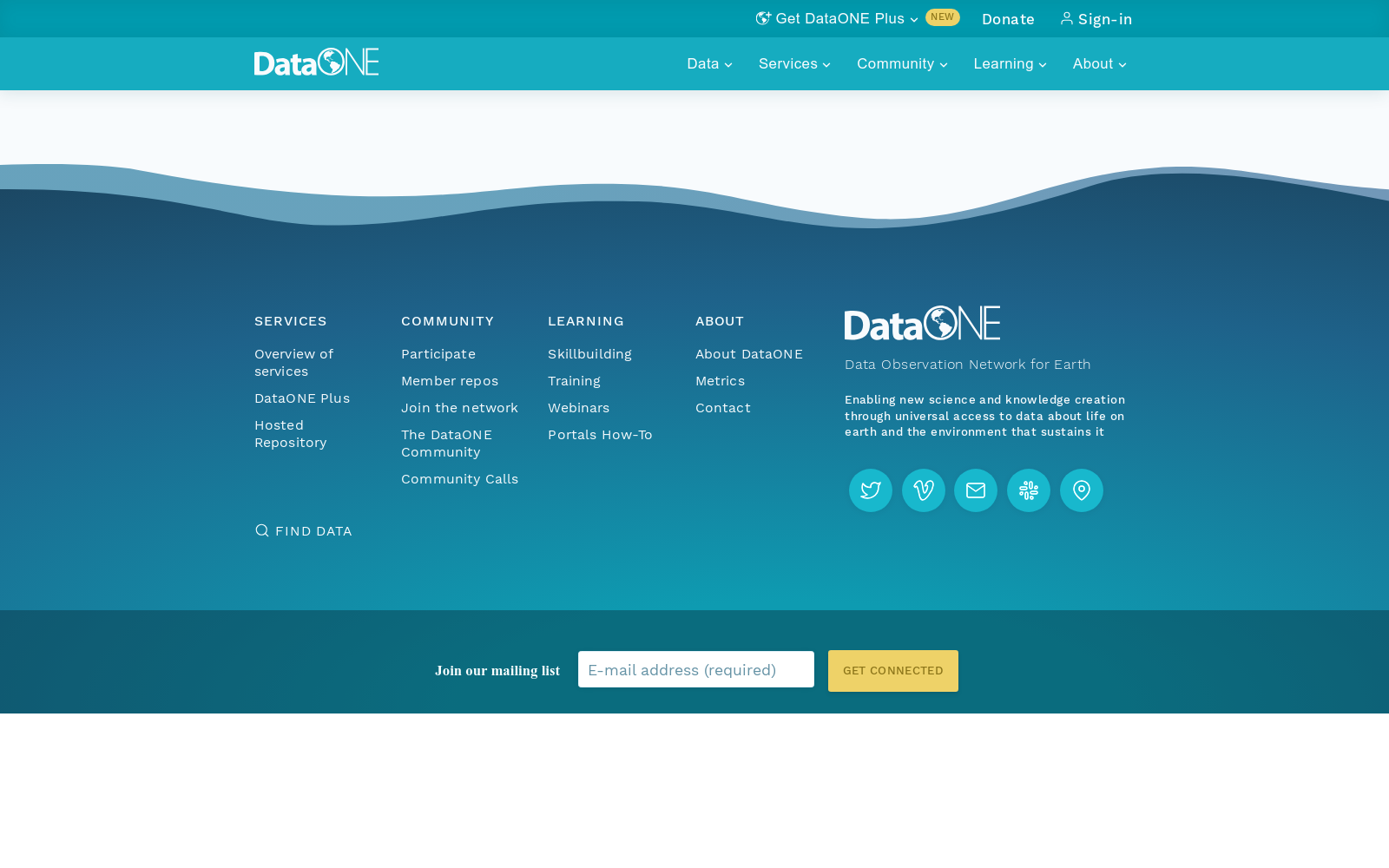Click Data Observation Network for Earth tagline
Viewport: 1389px width, 868px height.
(x=968, y=365)
